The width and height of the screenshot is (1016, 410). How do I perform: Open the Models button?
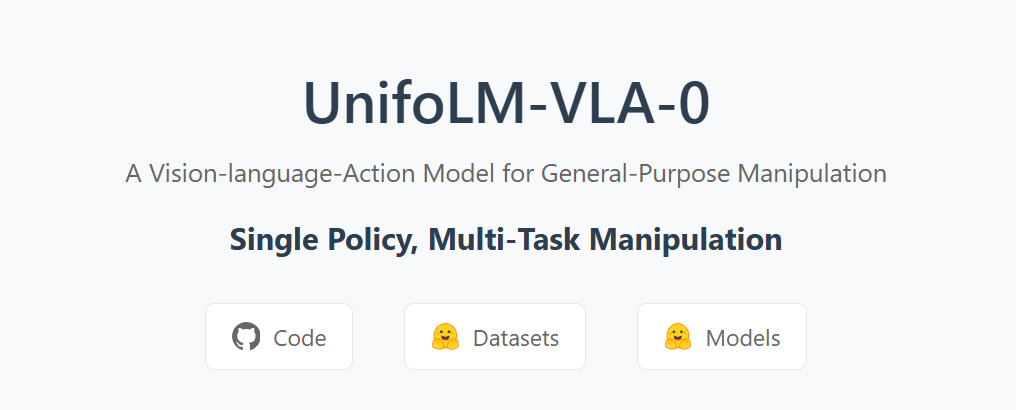coord(721,337)
